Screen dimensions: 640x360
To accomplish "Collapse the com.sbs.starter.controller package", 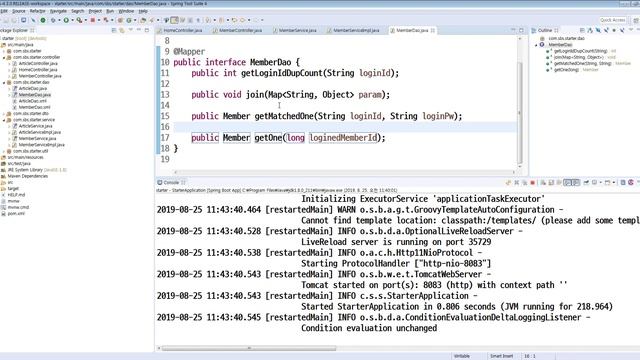I will pyautogui.click(x=4, y=58).
